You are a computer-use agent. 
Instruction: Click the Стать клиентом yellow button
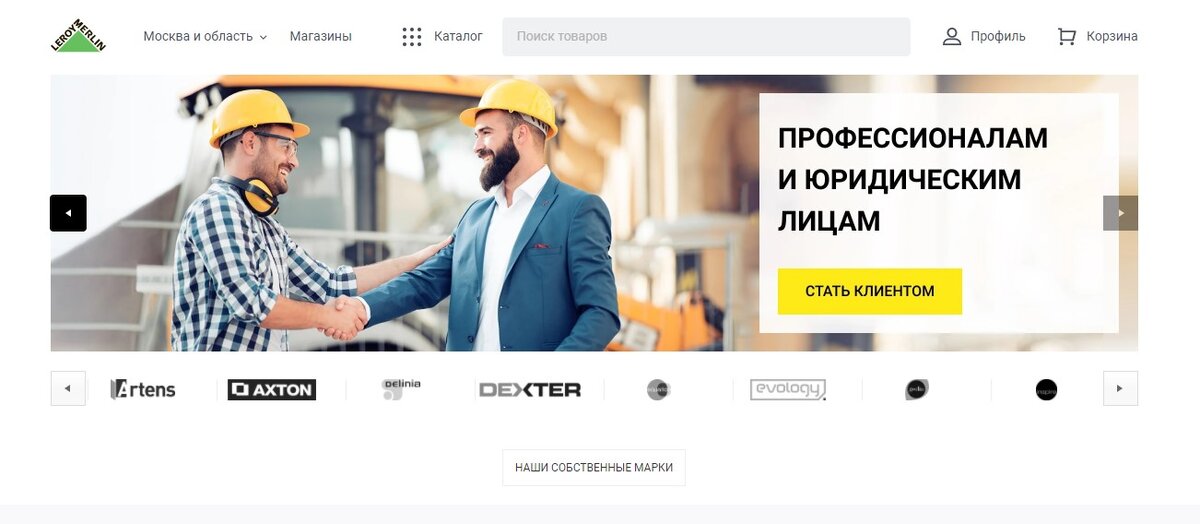click(870, 291)
